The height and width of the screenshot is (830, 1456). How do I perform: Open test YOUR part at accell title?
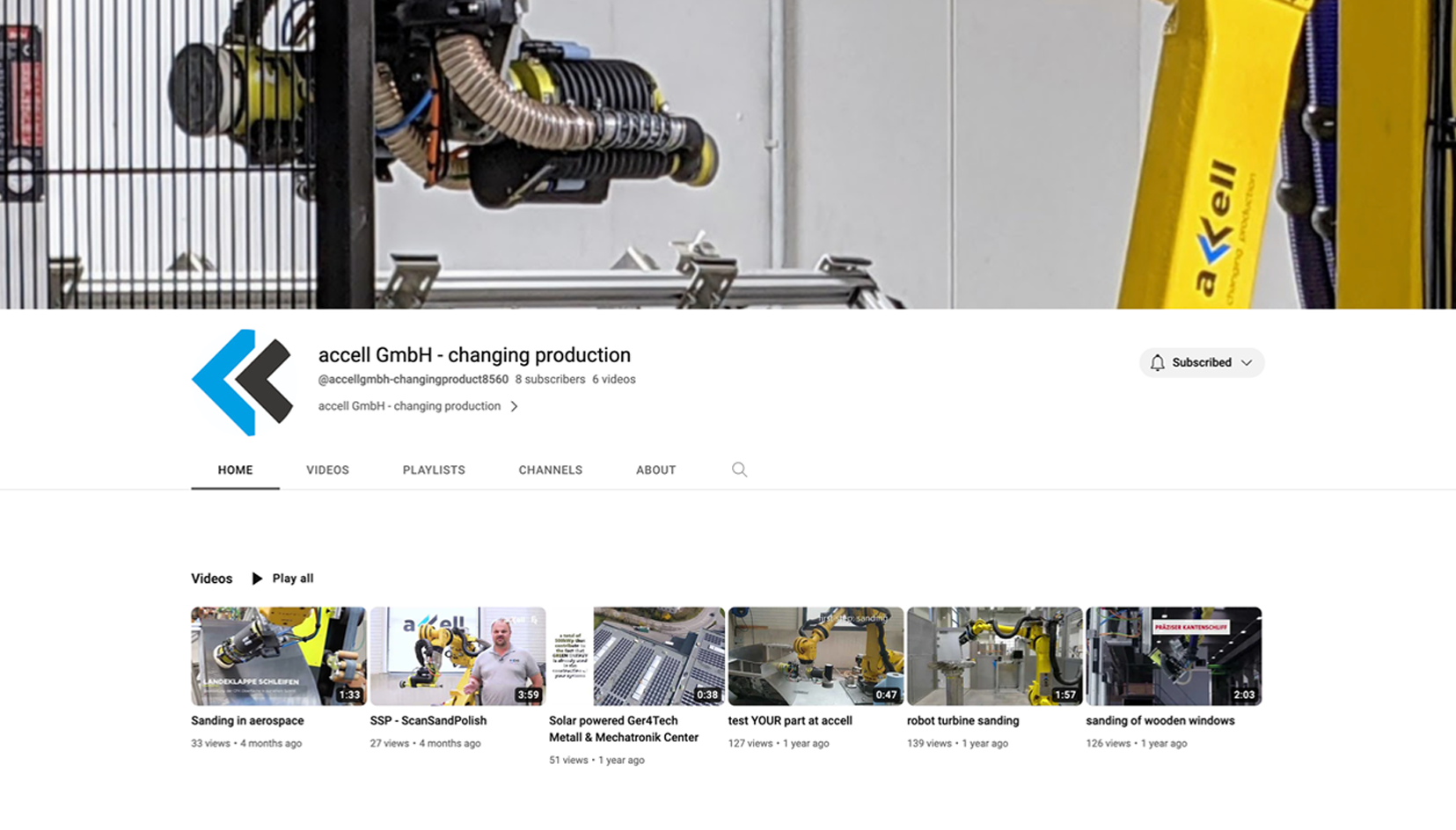[790, 720]
